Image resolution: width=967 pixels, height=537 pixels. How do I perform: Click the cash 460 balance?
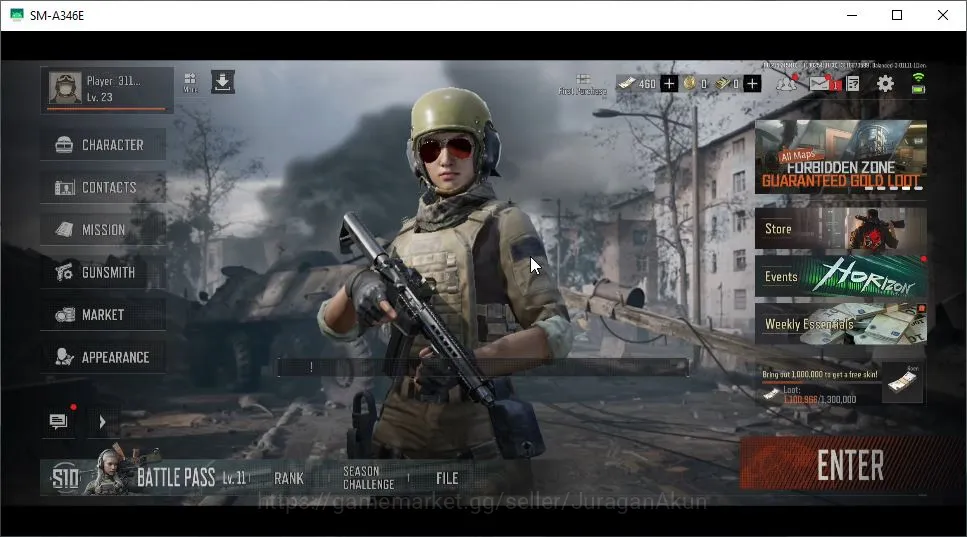click(647, 84)
